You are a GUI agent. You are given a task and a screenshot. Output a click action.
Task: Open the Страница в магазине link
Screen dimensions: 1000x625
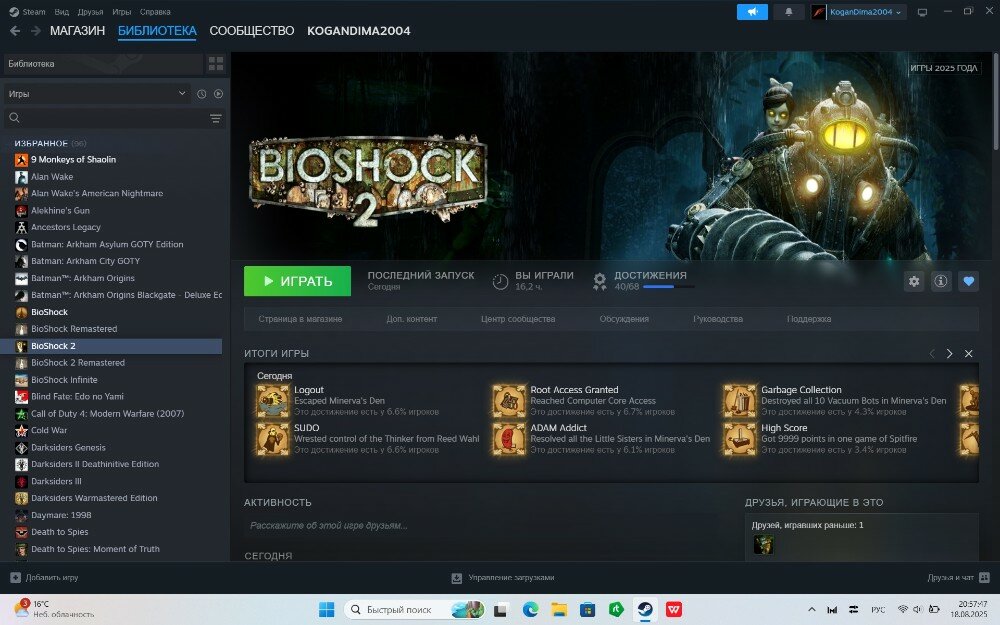click(x=300, y=319)
